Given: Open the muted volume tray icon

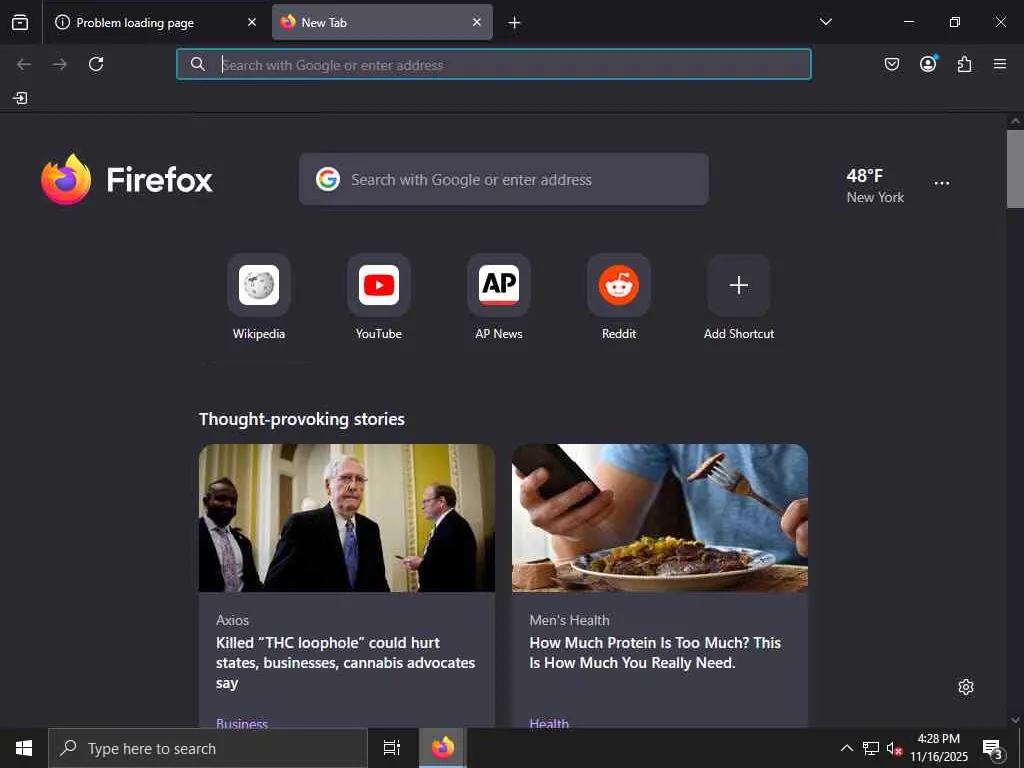Looking at the screenshot, I should 894,748.
